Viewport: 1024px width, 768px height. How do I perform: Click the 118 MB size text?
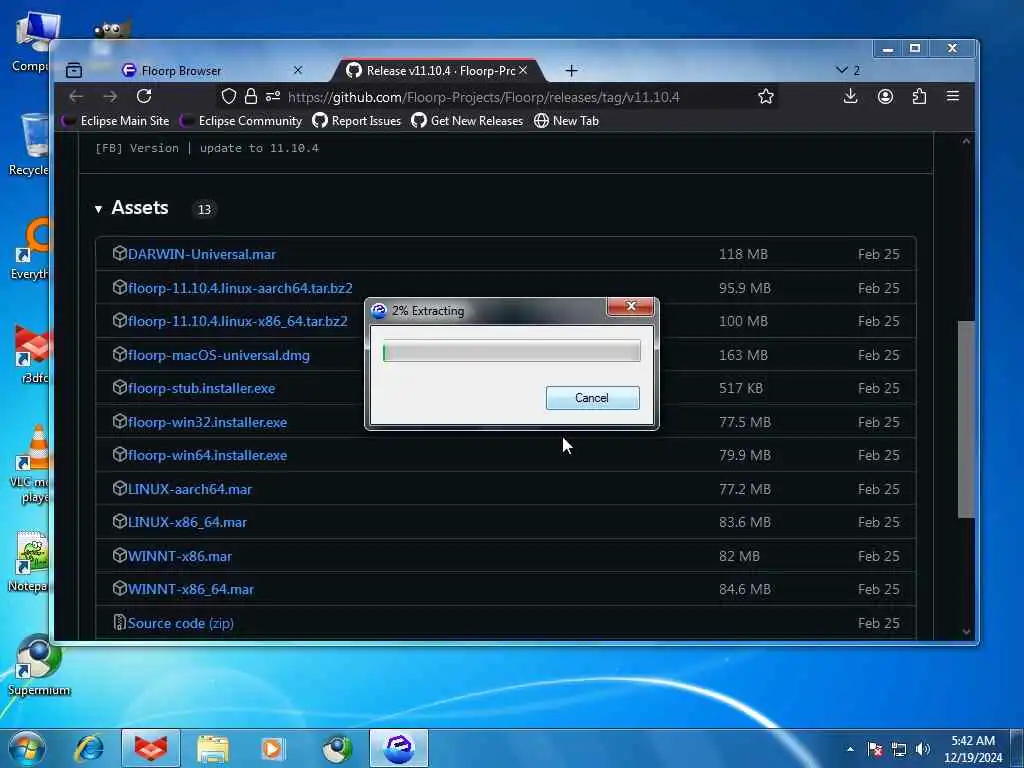click(x=743, y=254)
